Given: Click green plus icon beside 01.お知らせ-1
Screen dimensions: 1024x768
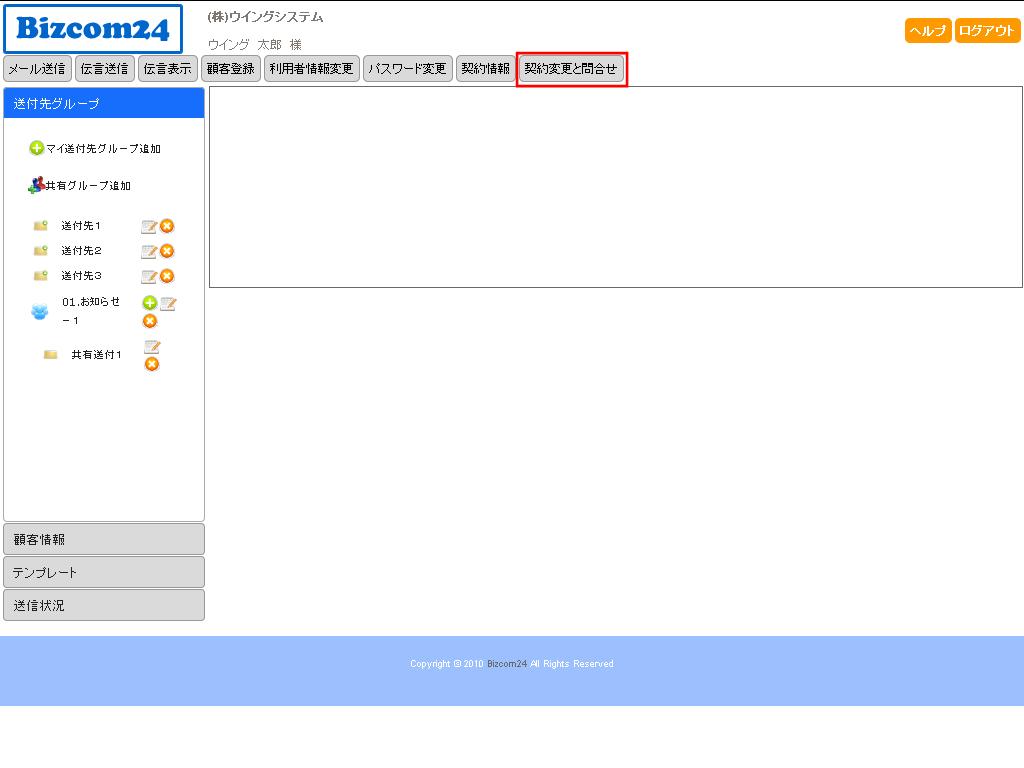Looking at the screenshot, I should [150, 303].
